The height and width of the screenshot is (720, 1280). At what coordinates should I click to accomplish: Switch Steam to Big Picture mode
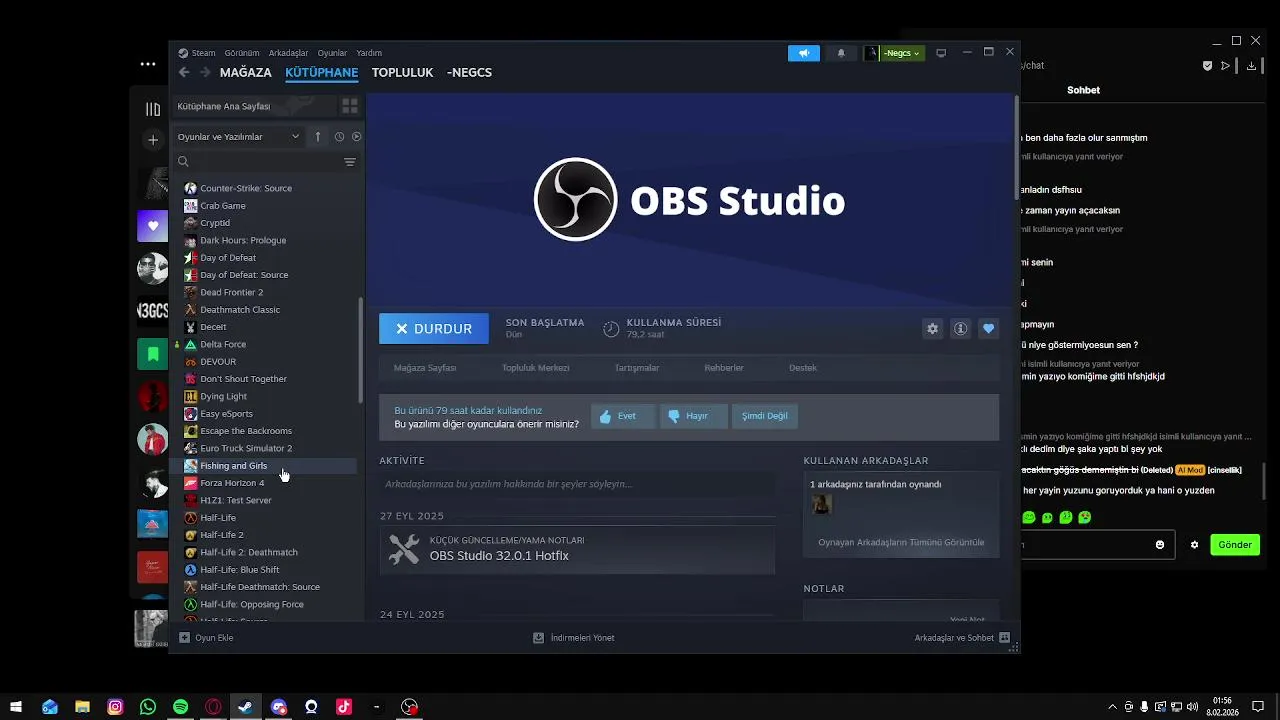[x=941, y=53]
